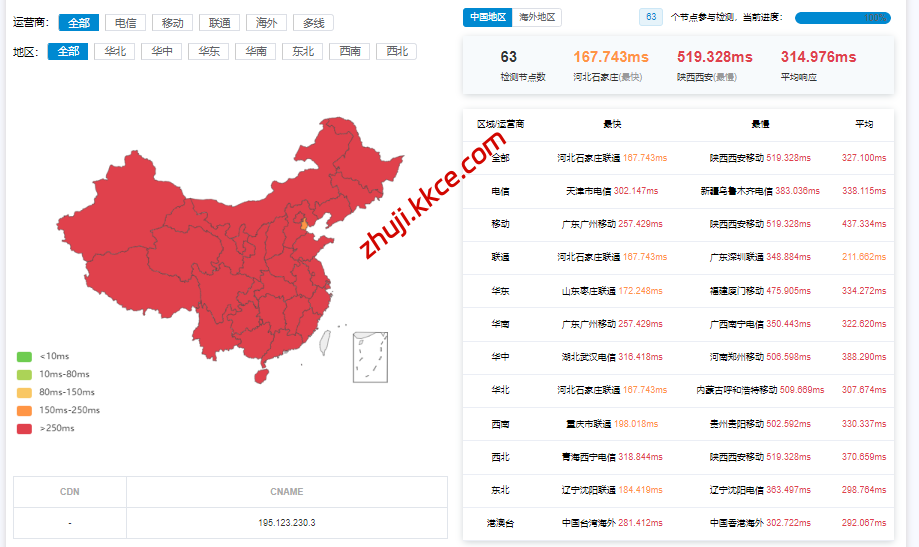The width and height of the screenshot is (919, 547).
Task: Click the red >250ms legend swatch
Action: coord(24,428)
